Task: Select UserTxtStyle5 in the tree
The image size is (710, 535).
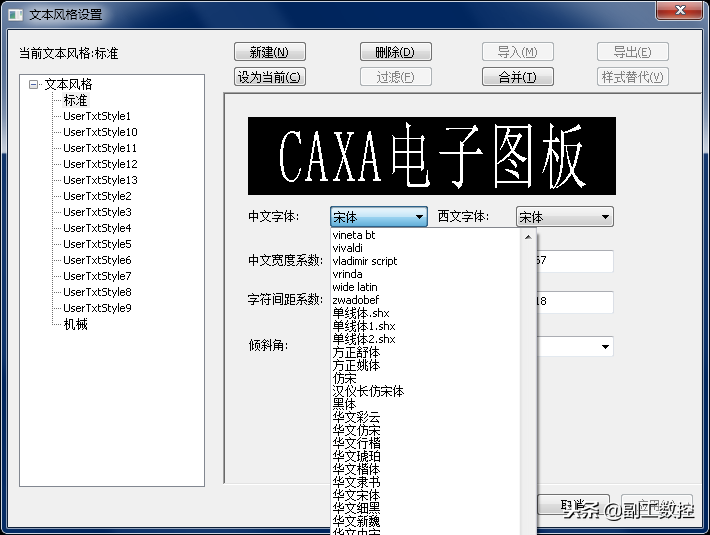Action: point(97,244)
